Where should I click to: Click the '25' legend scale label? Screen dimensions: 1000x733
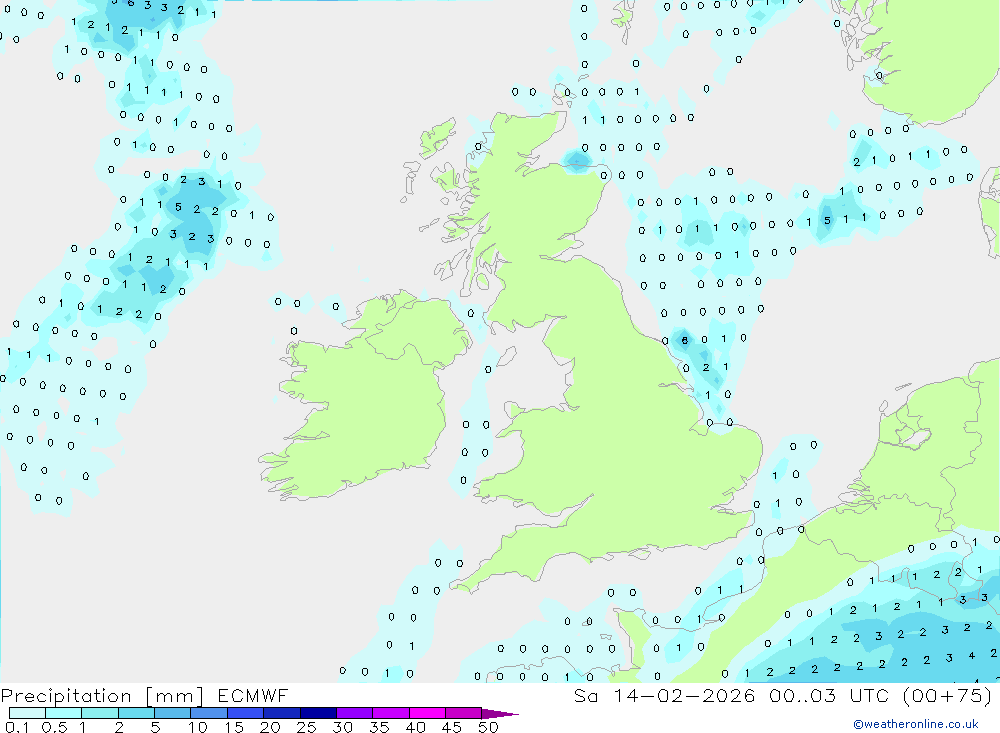306,727
